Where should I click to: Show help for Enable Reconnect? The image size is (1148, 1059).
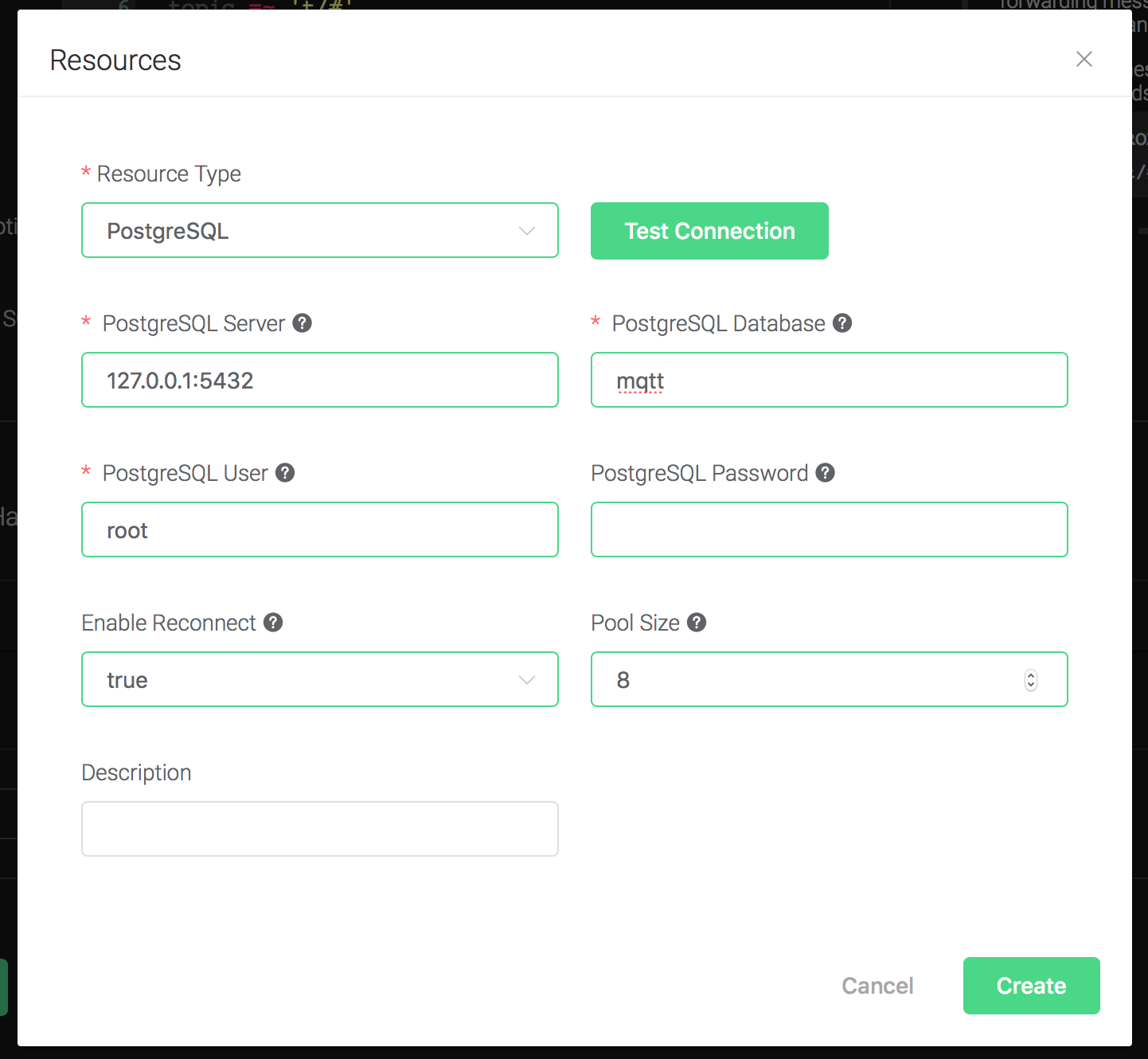tap(273, 623)
